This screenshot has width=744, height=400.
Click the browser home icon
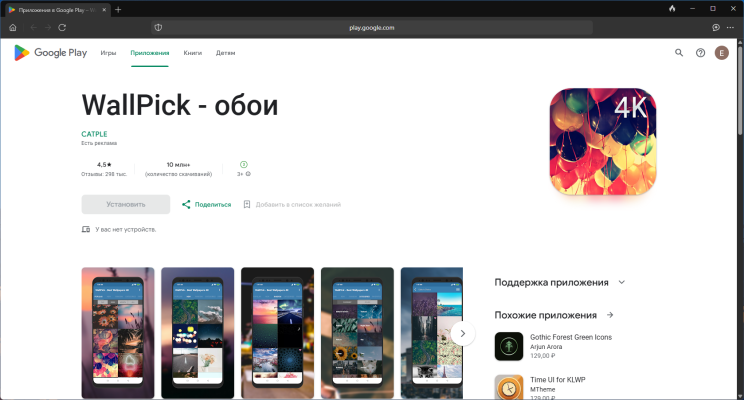click(12, 27)
